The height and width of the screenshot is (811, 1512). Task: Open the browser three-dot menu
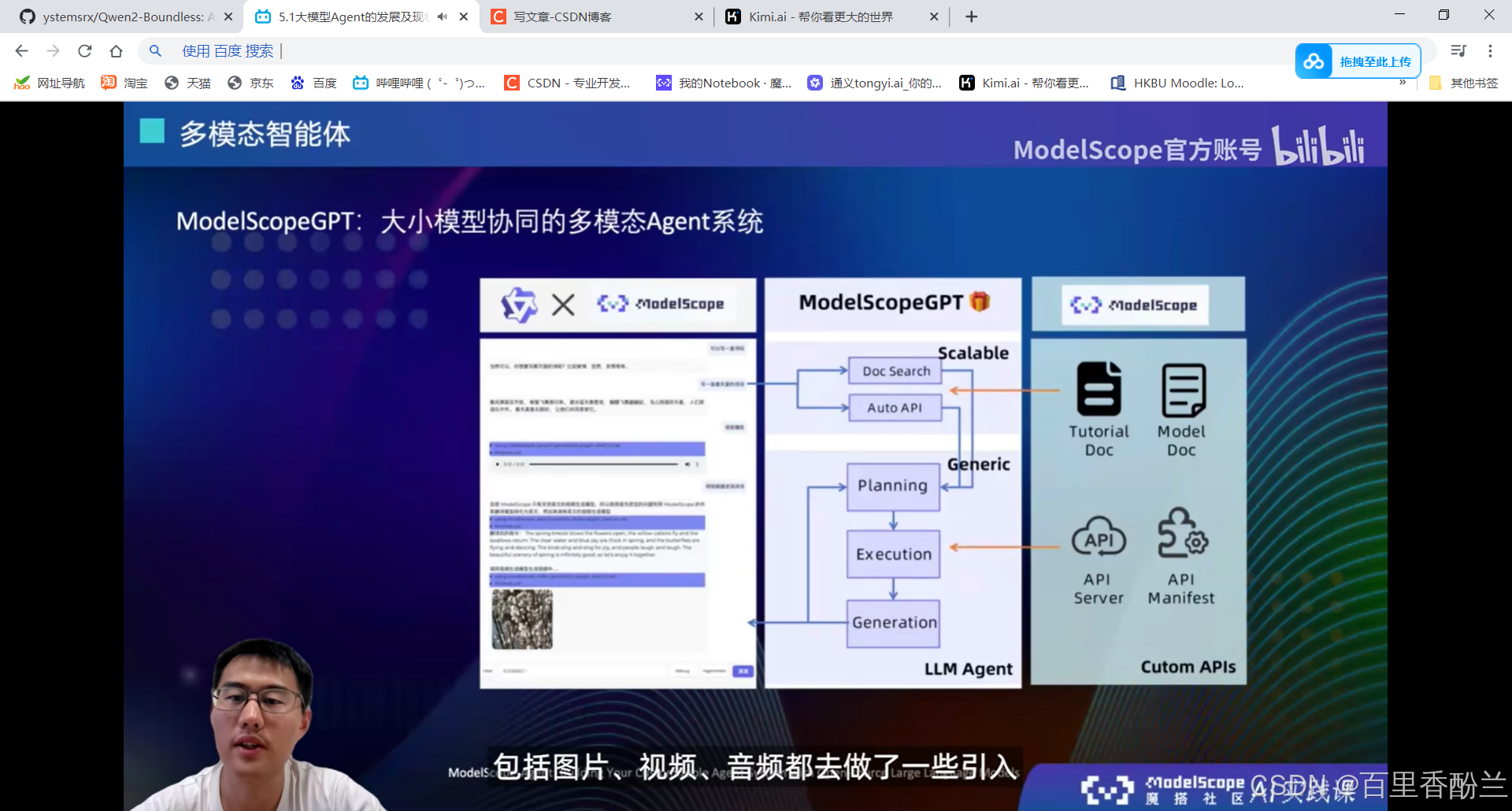(x=1490, y=51)
